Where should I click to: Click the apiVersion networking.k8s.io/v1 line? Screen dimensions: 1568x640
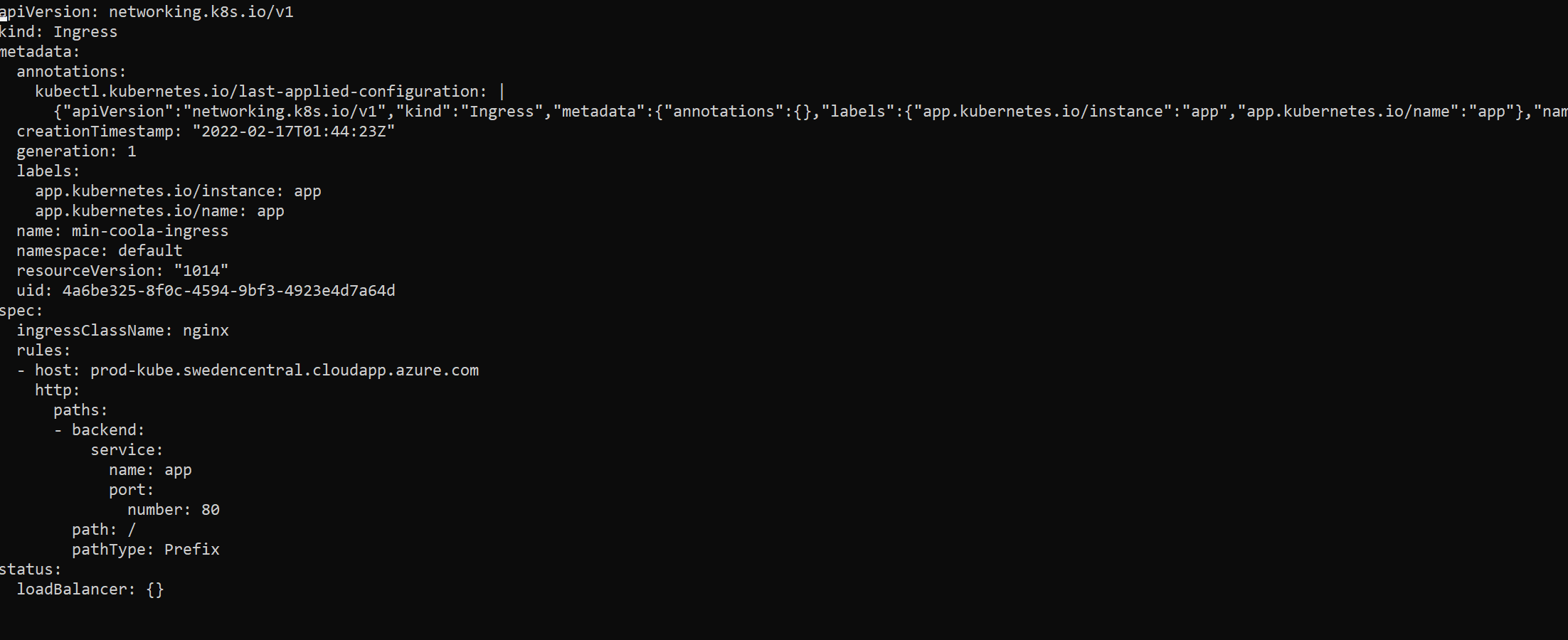(147, 12)
